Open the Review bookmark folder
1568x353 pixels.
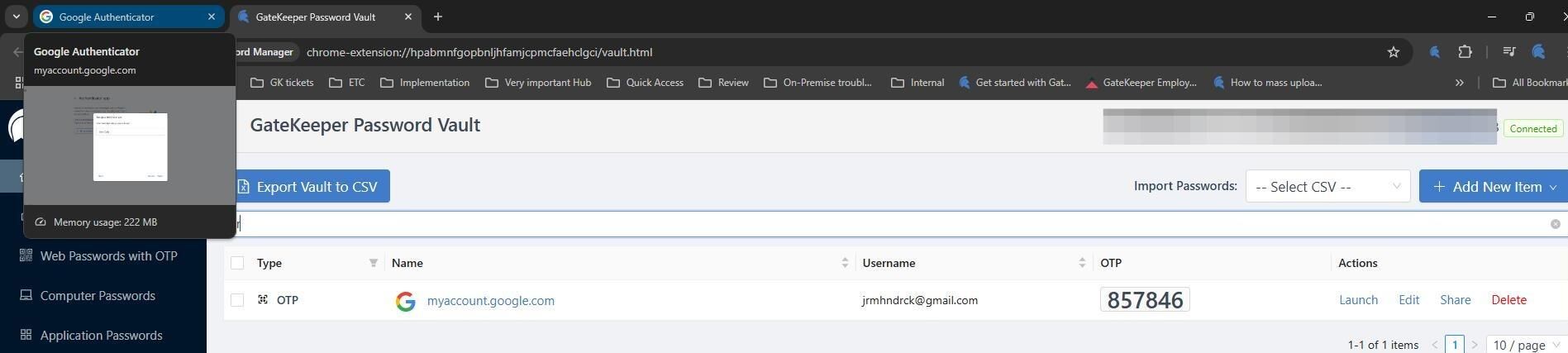(723, 83)
